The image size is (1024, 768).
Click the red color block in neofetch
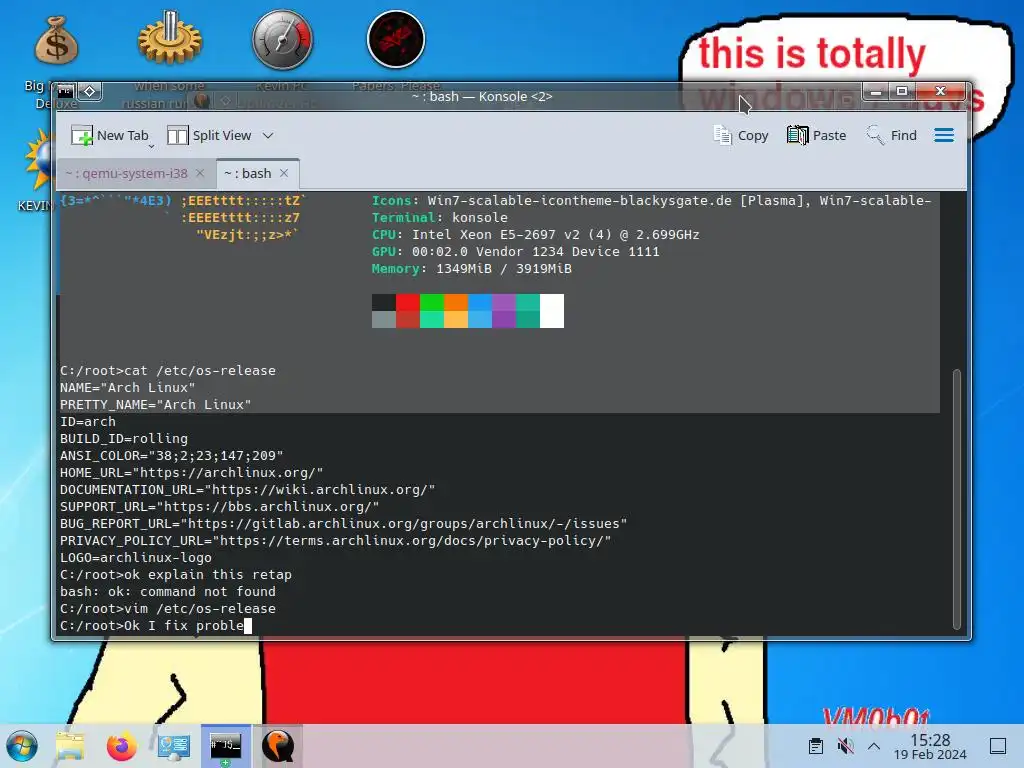[408, 302]
